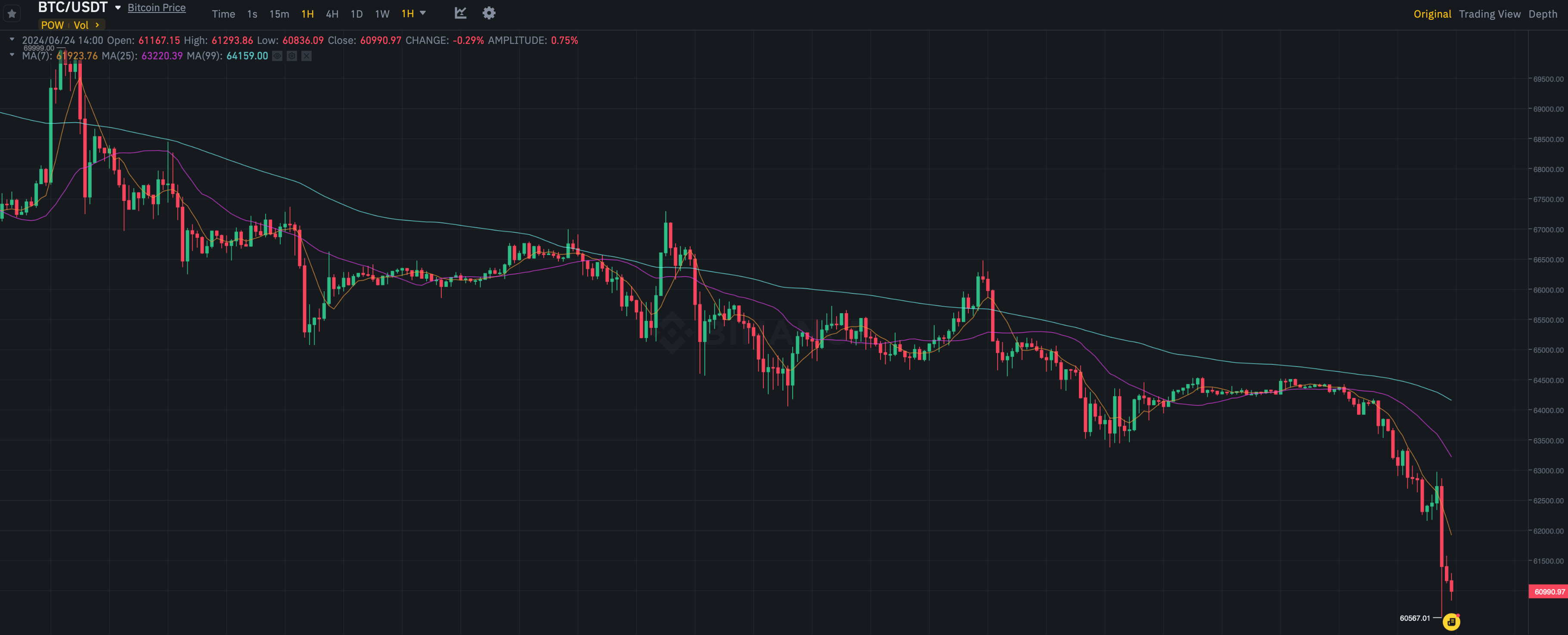This screenshot has height=635, width=1568.
Task: Open the Bitcoin Price link
Action: (x=156, y=8)
